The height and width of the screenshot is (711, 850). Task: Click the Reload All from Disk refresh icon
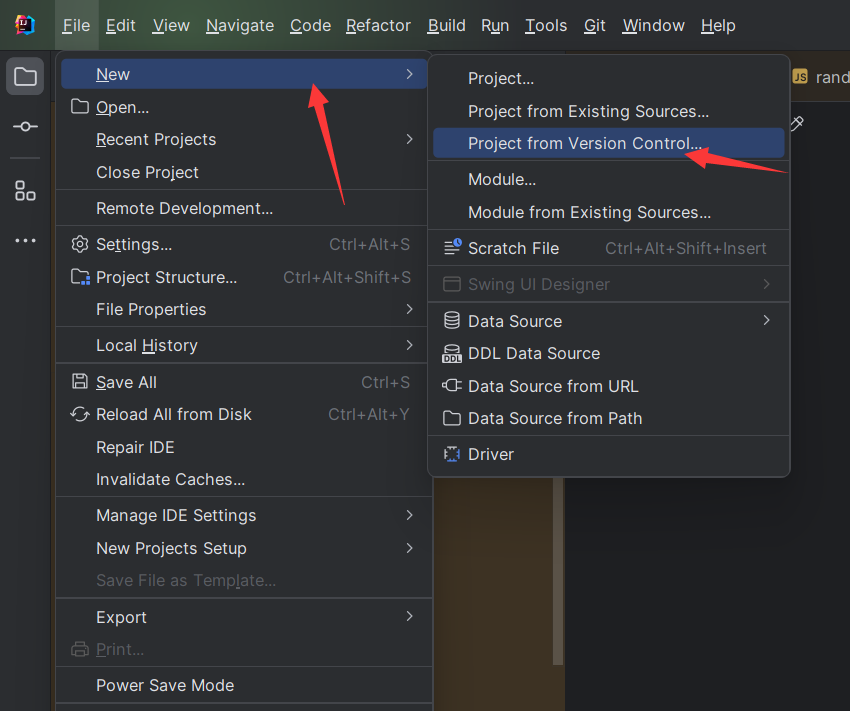point(80,415)
